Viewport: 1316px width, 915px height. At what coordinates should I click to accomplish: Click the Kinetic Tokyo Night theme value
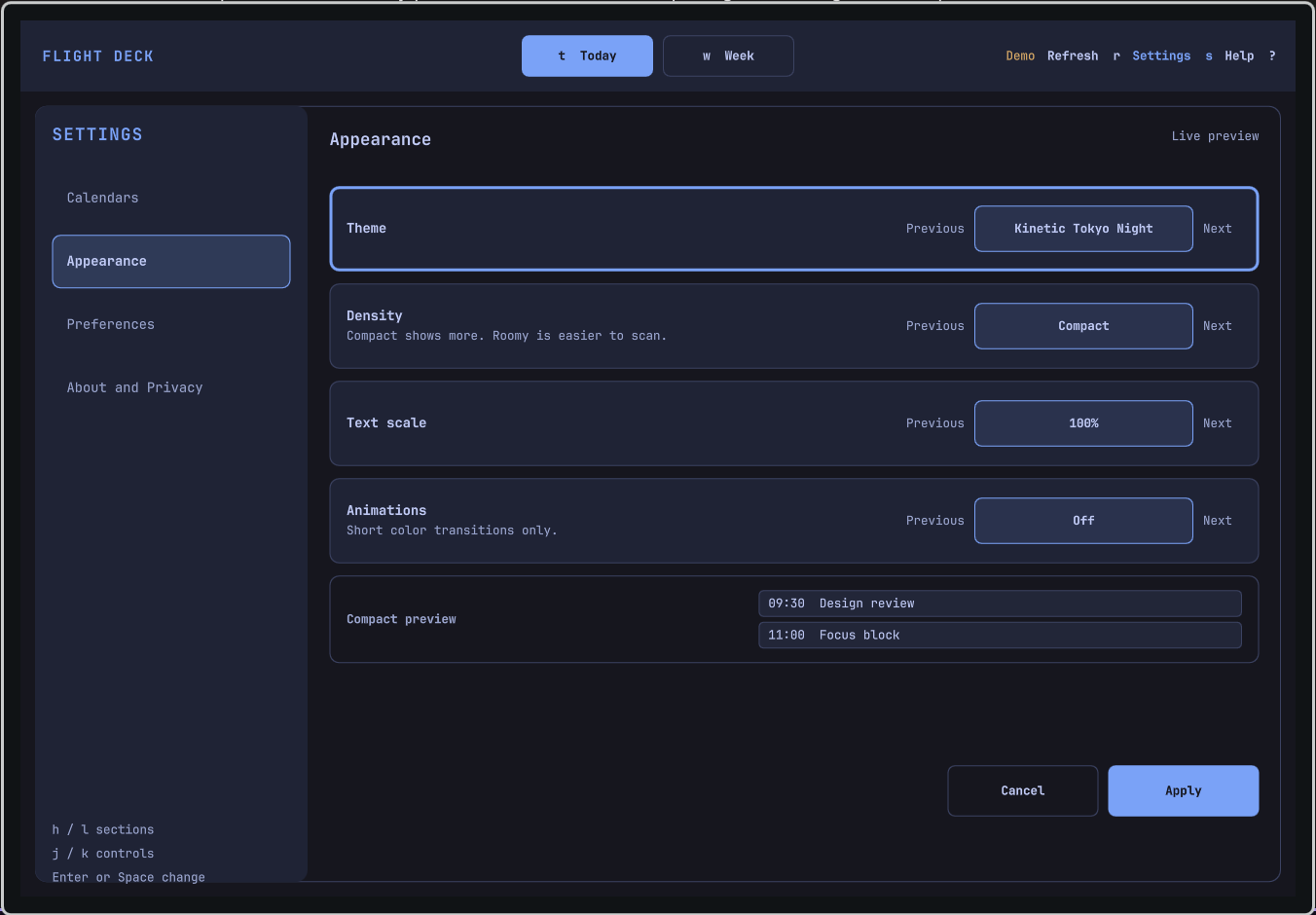(x=1083, y=229)
